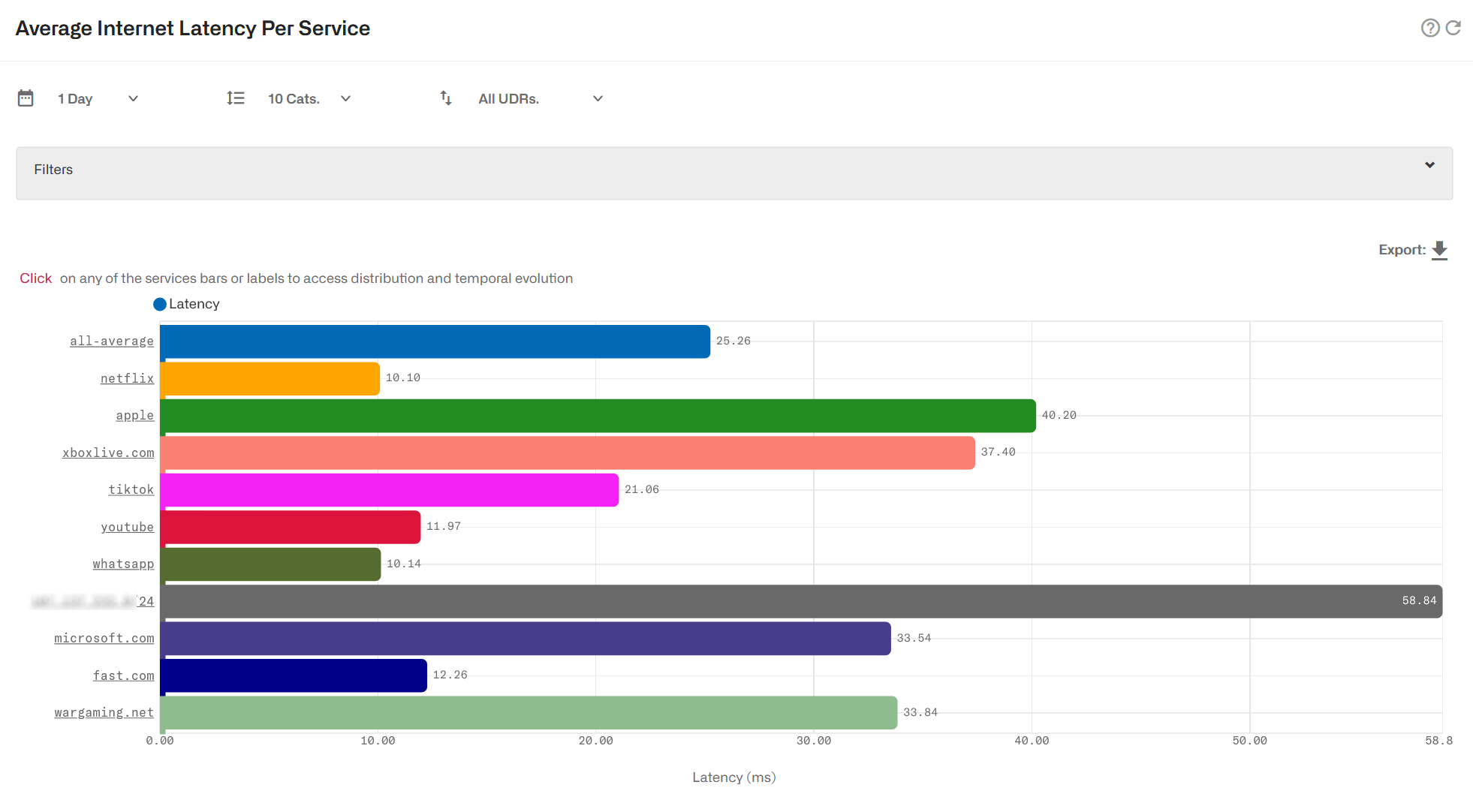The height and width of the screenshot is (812, 1473).
Task: Click the sort arrows icon beside All UDRs
Action: pyautogui.click(x=446, y=98)
